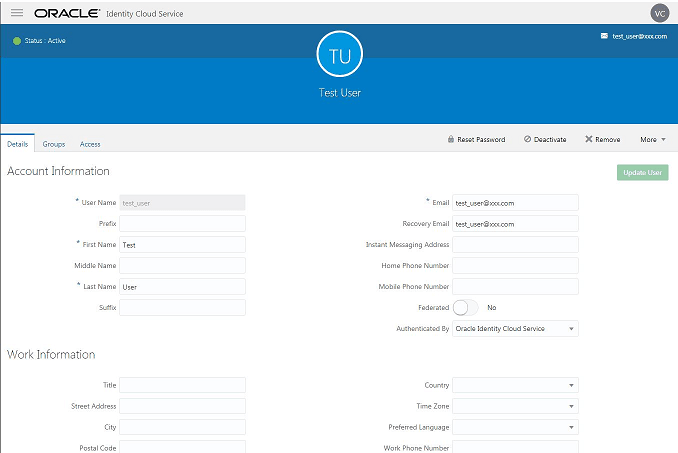Screen dimensions: 678x453
Task: Click the Mobile Phone Number field
Action: 515,287
